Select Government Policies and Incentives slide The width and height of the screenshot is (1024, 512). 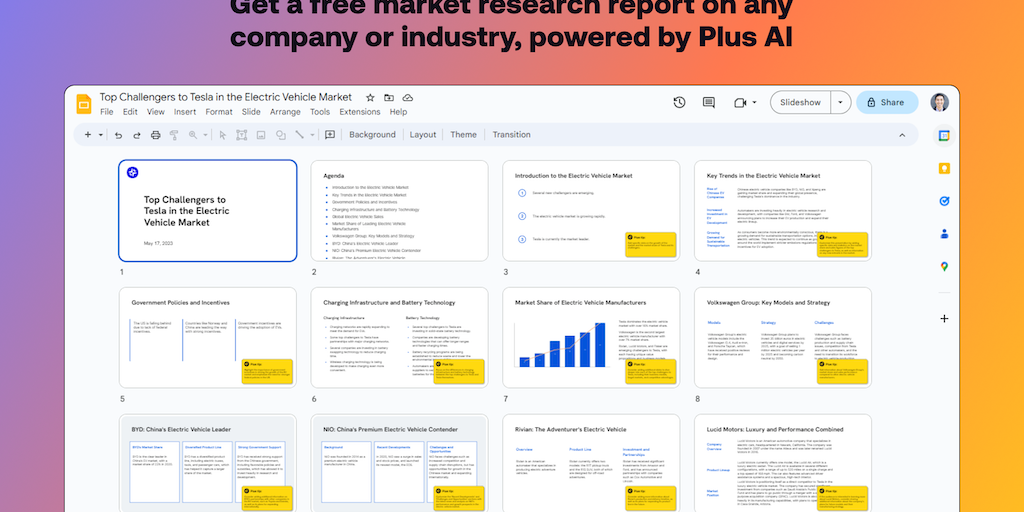[x=208, y=338]
